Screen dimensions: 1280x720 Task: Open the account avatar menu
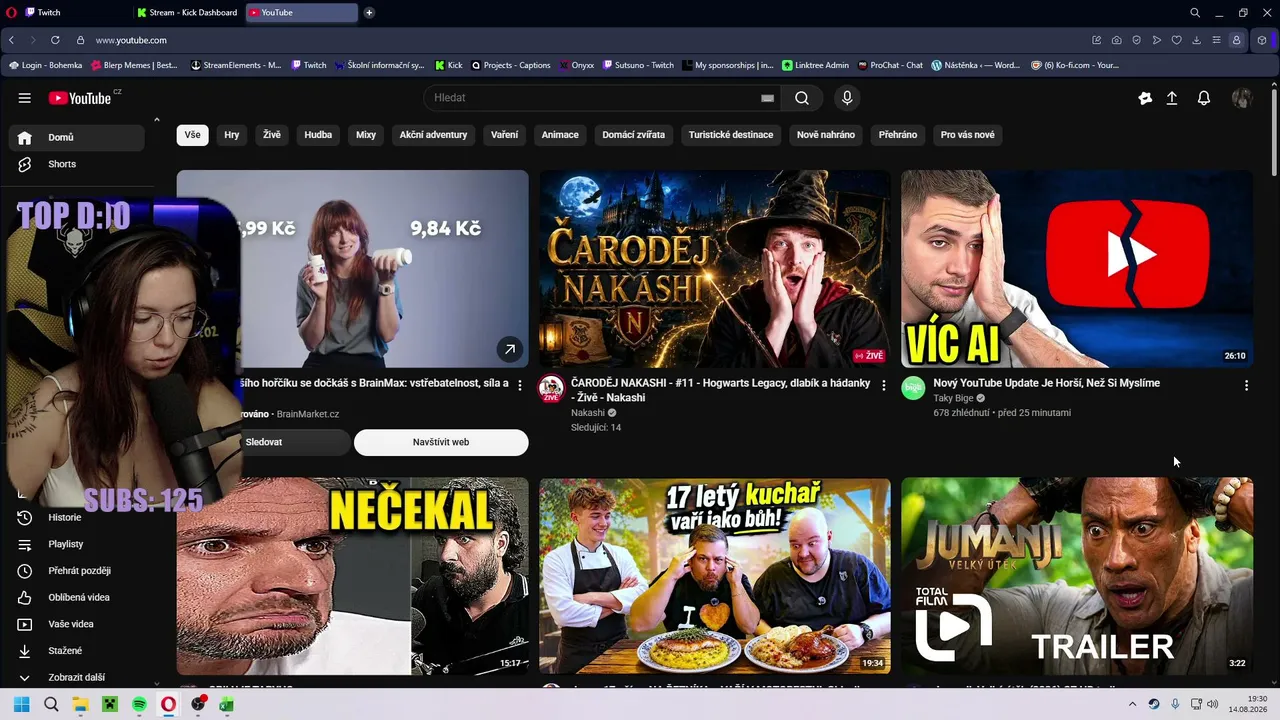[x=1242, y=98]
